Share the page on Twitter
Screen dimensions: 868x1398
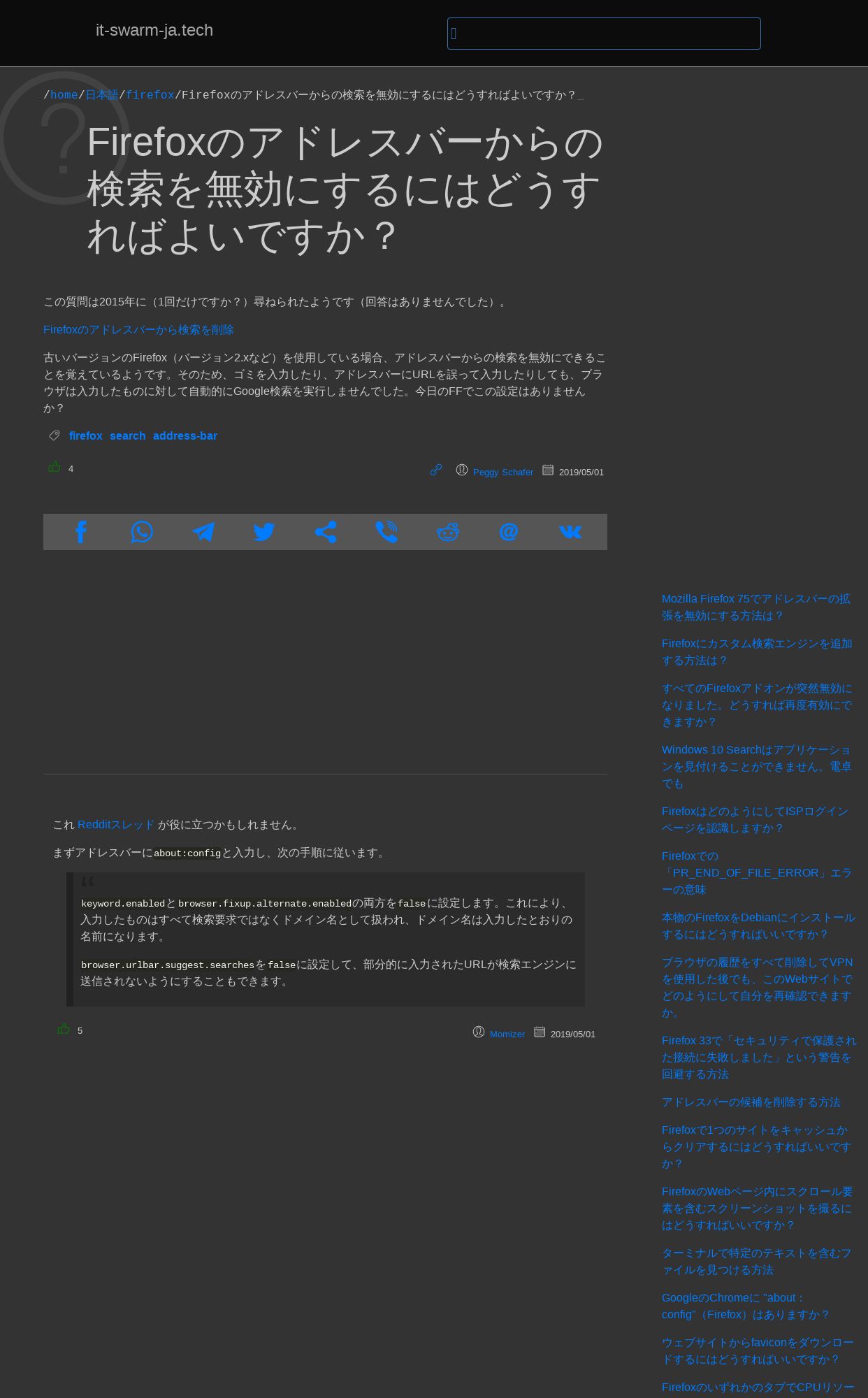(264, 532)
